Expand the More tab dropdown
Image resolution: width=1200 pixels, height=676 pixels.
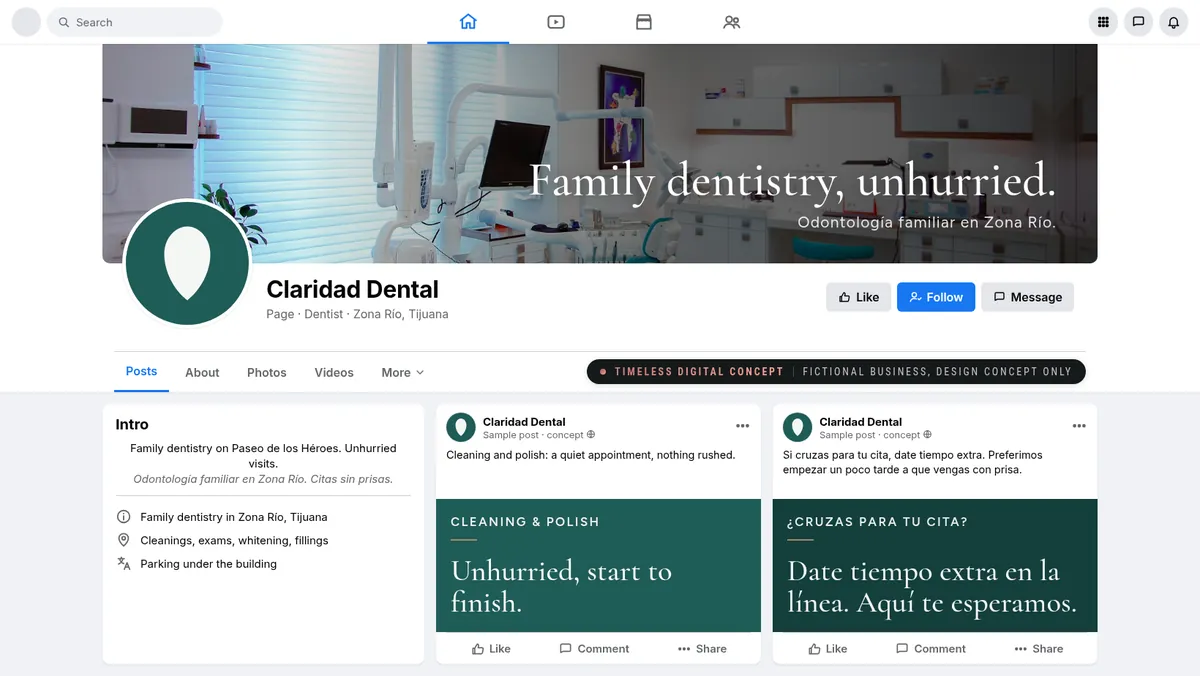pos(403,372)
